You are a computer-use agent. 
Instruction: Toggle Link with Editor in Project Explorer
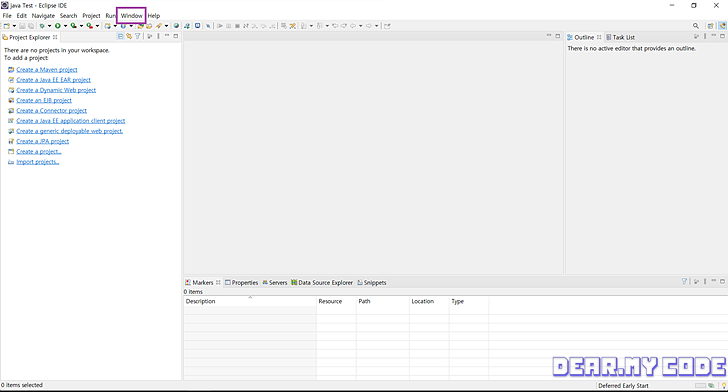pyautogui.click(x=129, y=36)
